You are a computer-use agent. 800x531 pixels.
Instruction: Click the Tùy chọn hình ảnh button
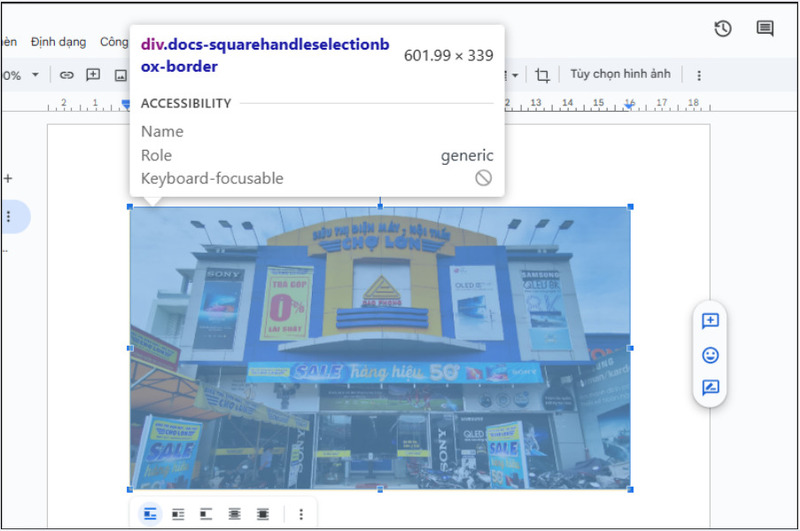tap(620, 75)
